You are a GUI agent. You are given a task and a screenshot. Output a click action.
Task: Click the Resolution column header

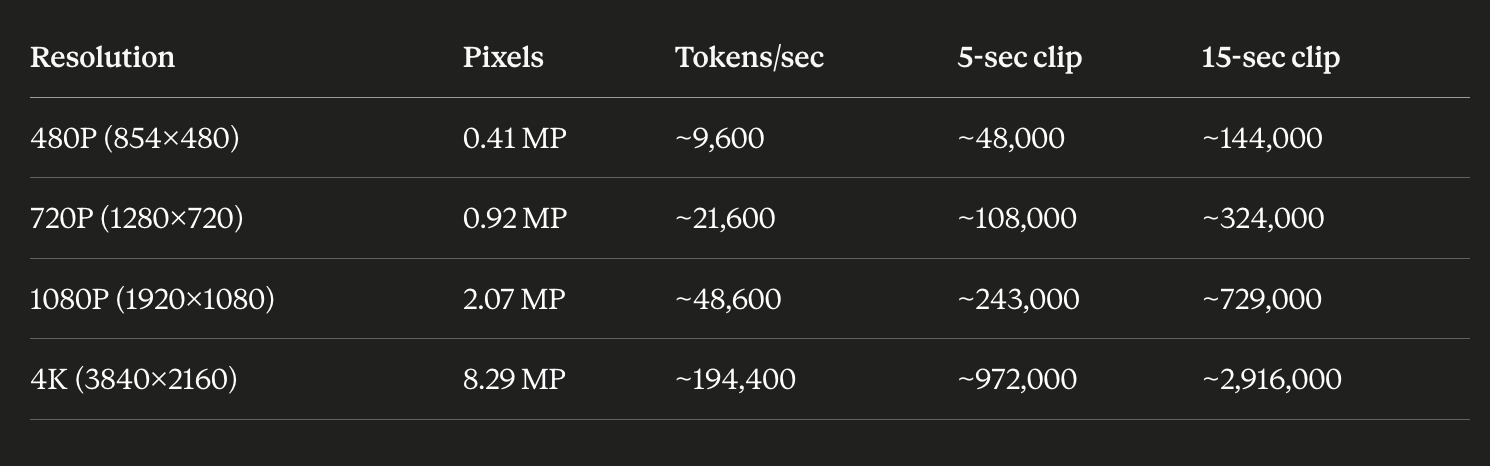(102, 57)
